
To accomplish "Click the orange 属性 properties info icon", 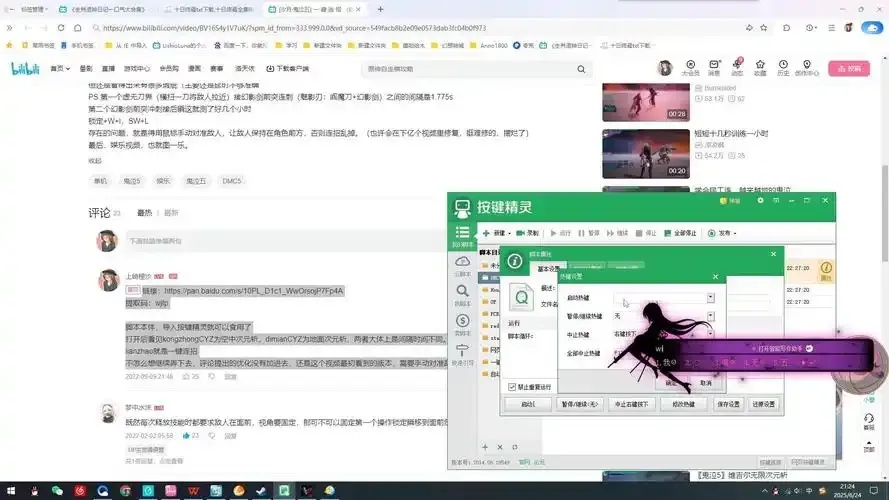I will pyautogui.click(x=826, y=270).
